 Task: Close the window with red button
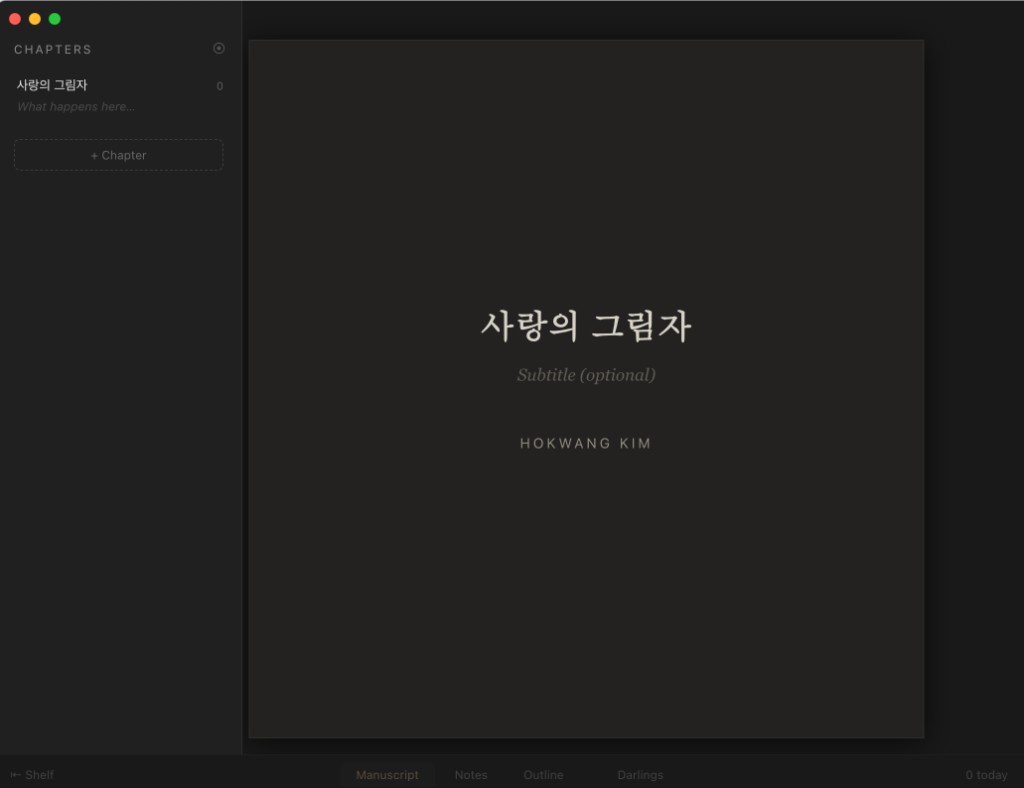click(15, 19)
